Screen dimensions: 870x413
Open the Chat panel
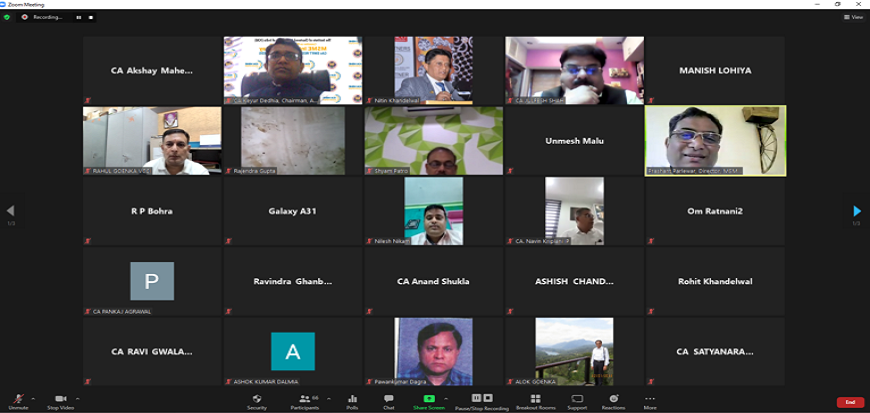388,400
